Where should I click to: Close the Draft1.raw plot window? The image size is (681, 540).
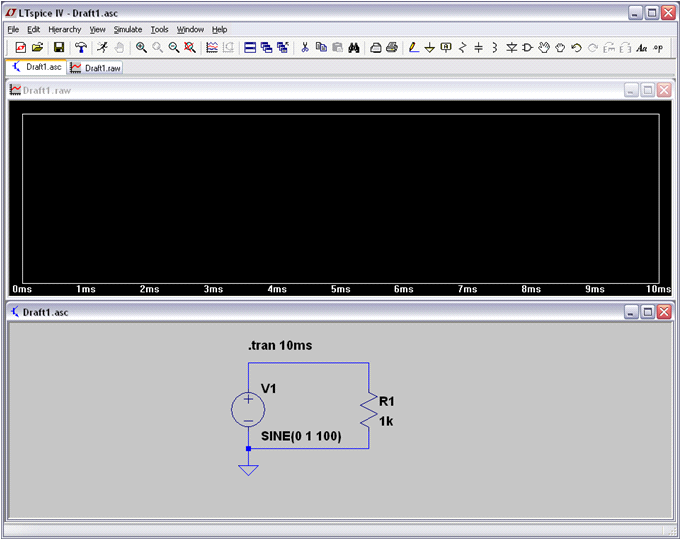point(664,90)
